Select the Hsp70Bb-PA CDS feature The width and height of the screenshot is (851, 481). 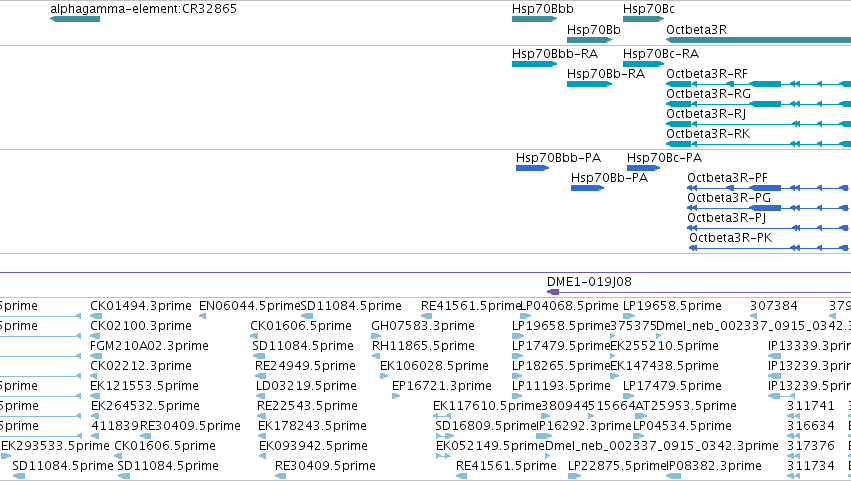[x=587, y=188]
